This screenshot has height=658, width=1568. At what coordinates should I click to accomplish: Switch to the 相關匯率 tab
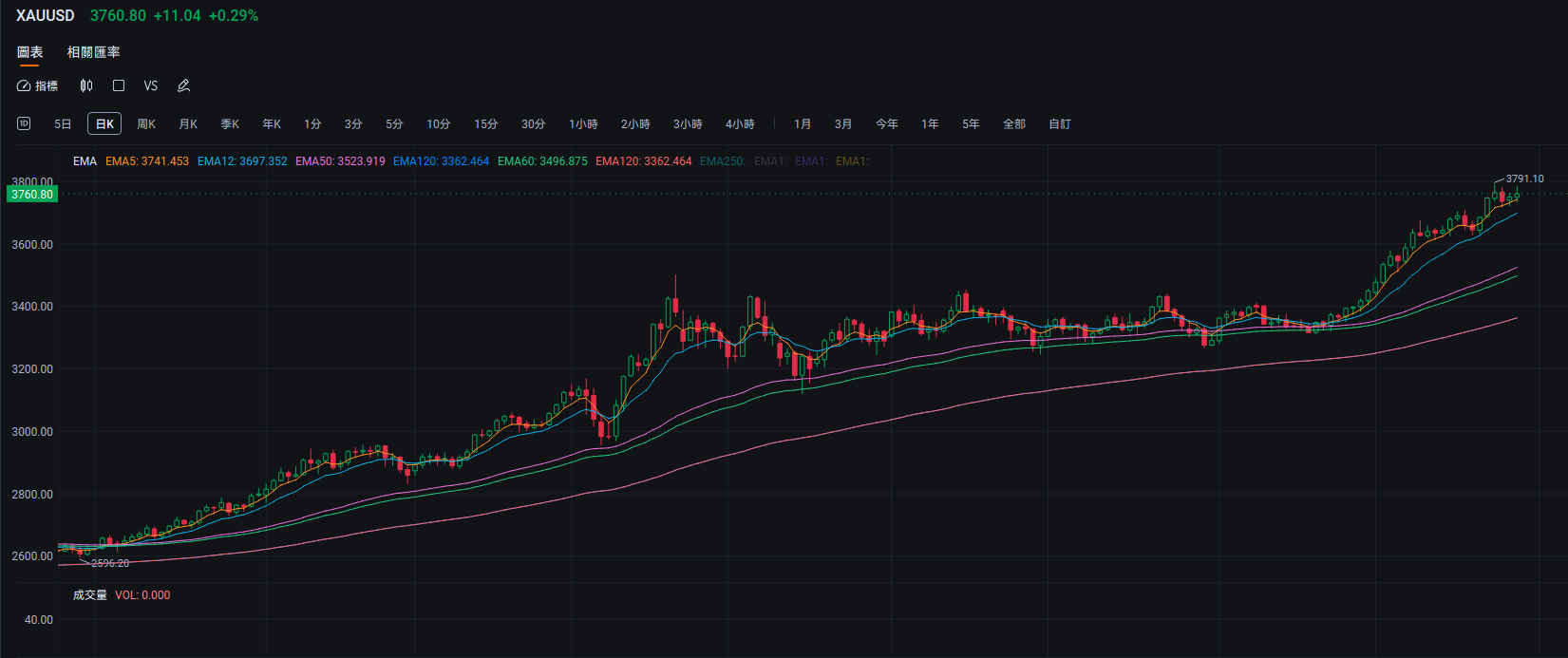click(93, 52)
